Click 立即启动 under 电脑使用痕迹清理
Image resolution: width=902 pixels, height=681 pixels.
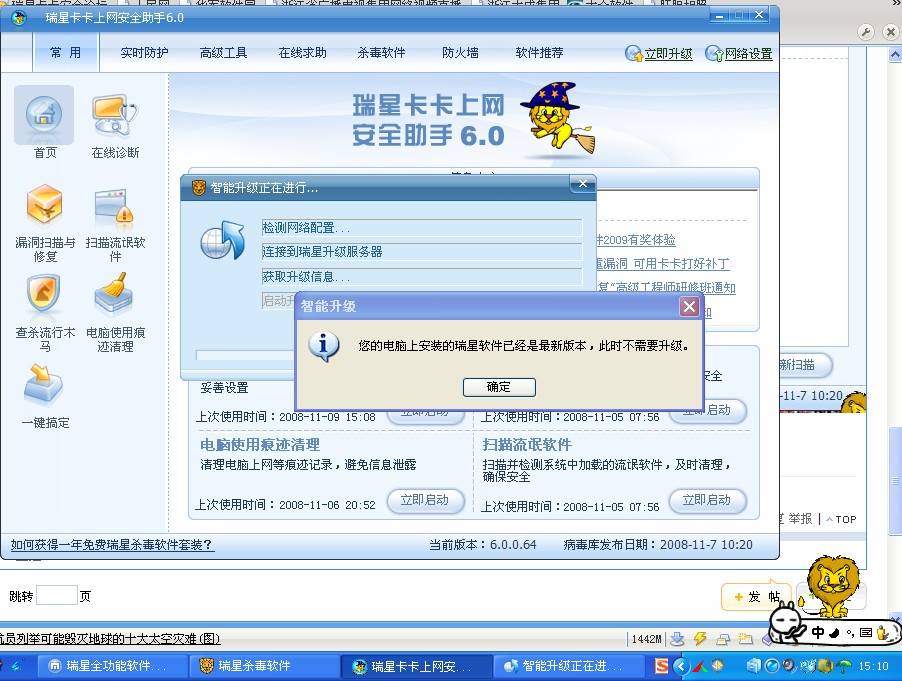click(x=425, y=500)
